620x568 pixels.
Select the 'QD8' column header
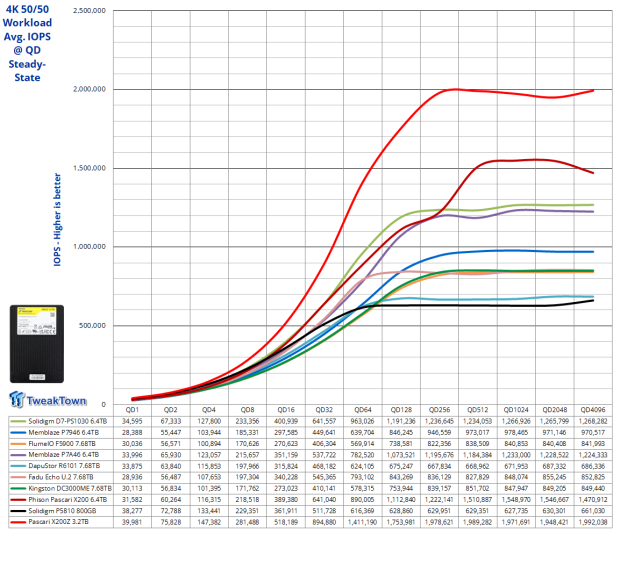point(247,410)
